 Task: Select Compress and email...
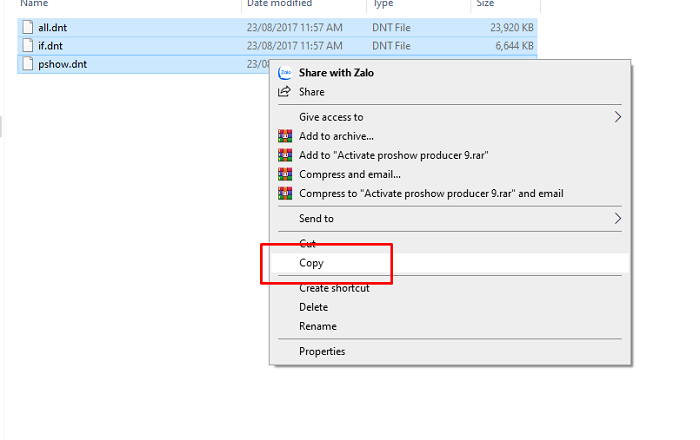[450, 174]
